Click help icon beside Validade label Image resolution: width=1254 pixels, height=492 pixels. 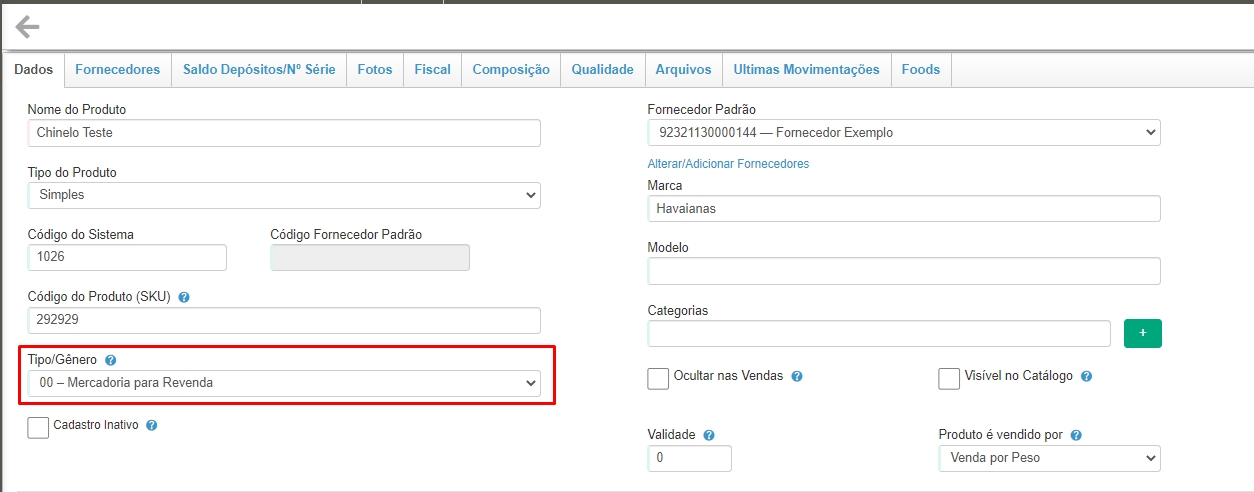click(x=708, y=435)
